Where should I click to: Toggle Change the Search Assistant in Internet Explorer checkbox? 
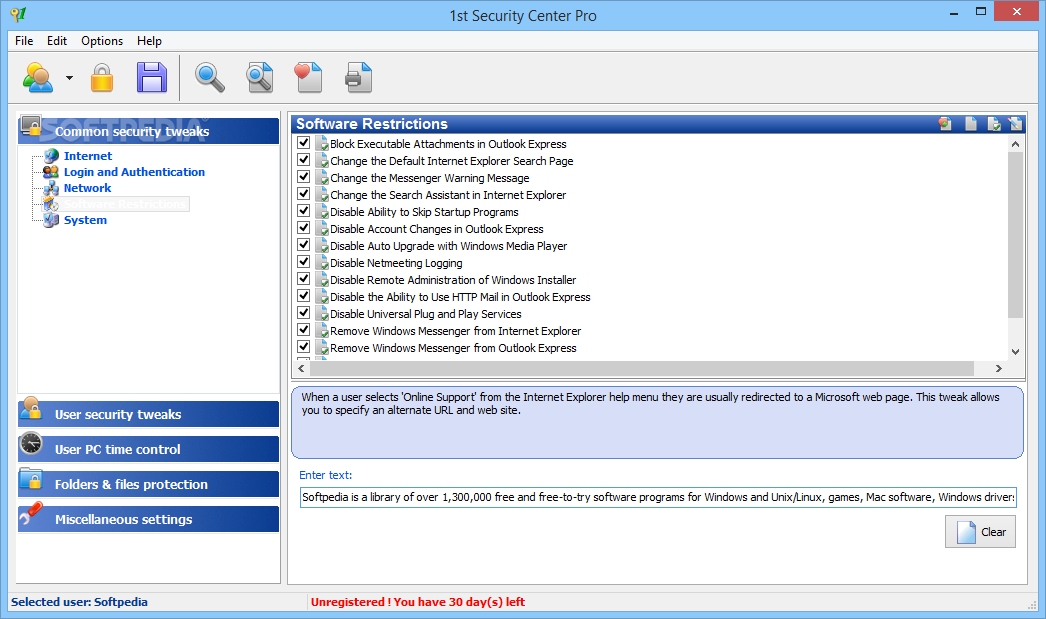tap(304, 194)
